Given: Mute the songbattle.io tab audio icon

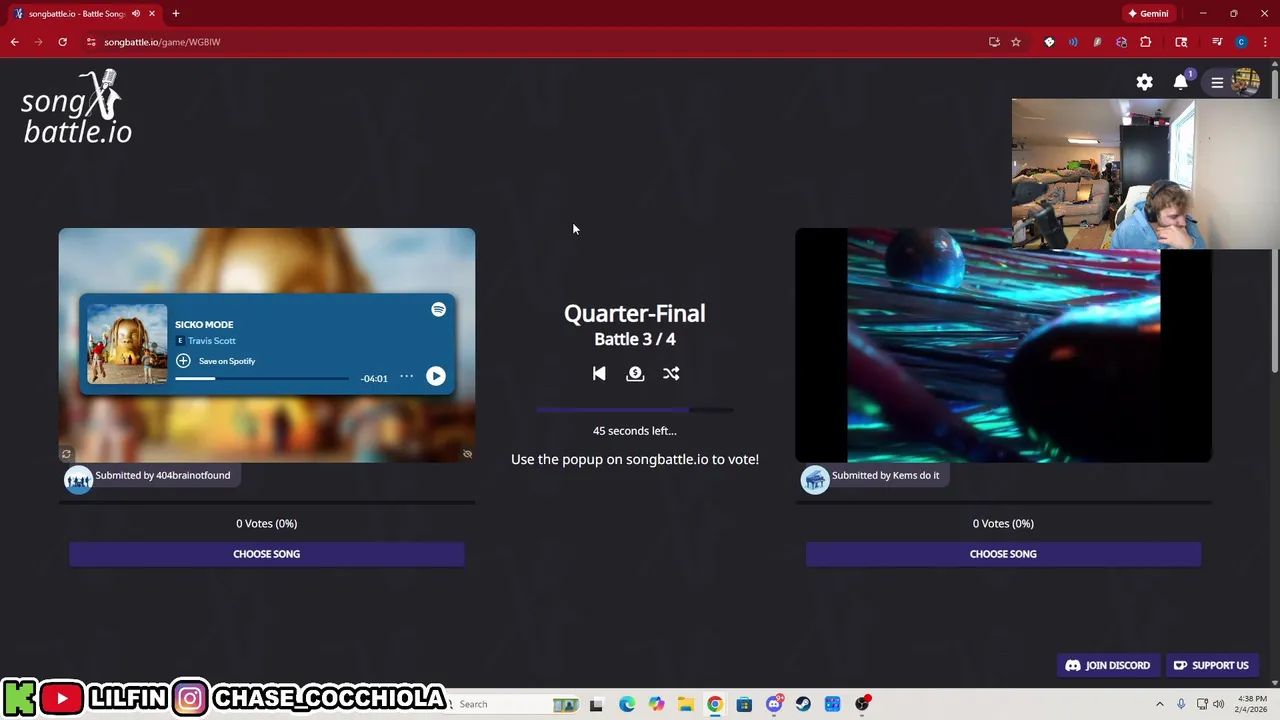Looking at the screenshot, I should [x=135, y=14].
